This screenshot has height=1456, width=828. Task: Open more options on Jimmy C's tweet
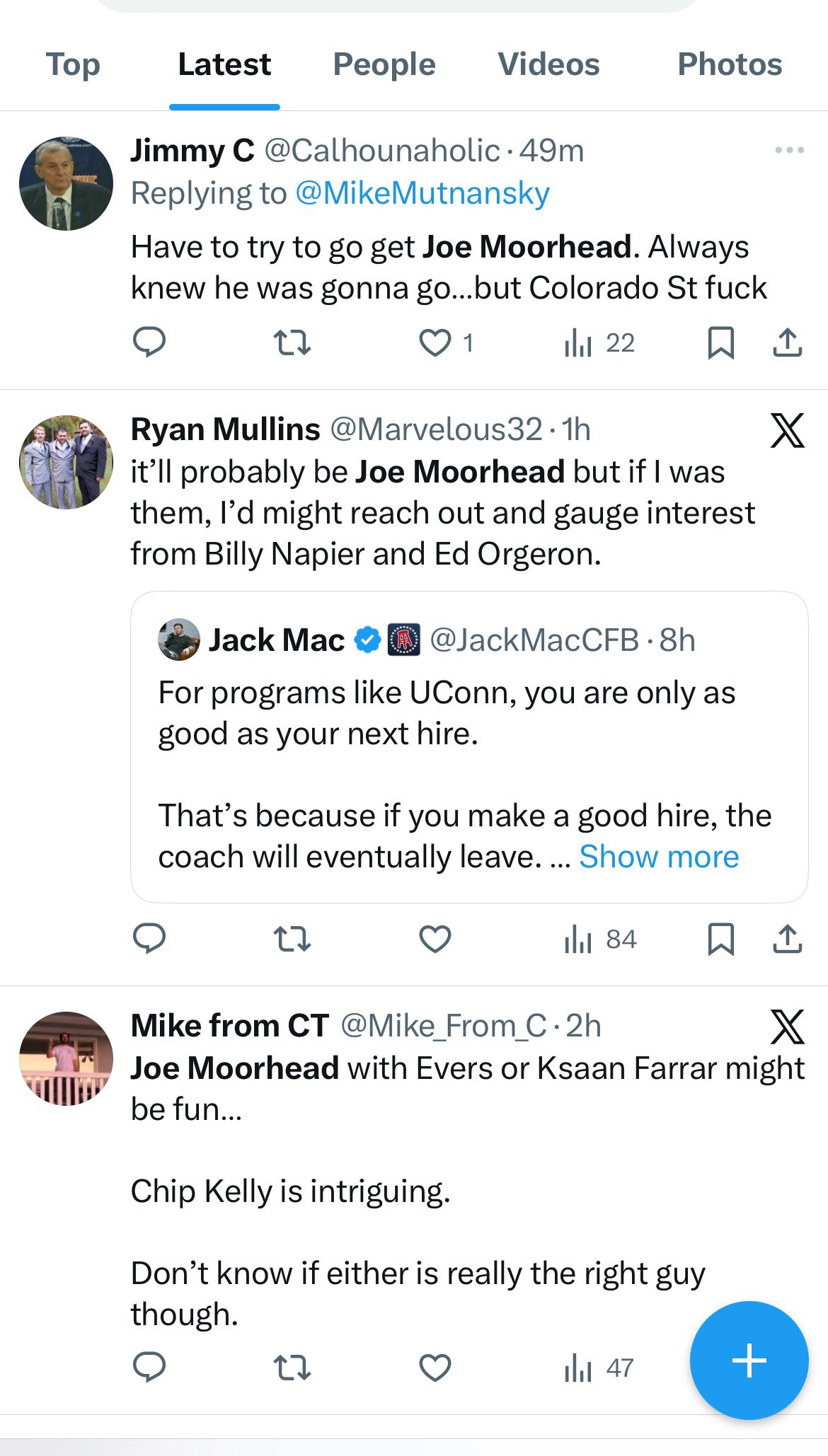(x=789, y=150)
